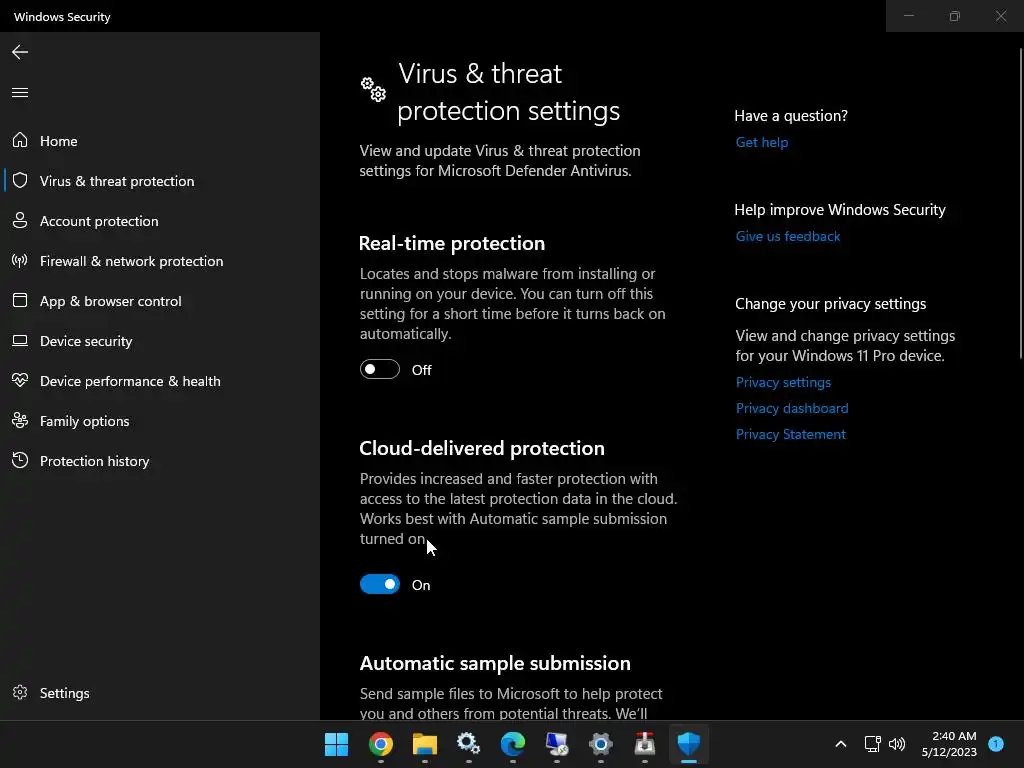Click the Get help link
The image size is (1024, 768).
pyautogui.click(x=761, y=142)
